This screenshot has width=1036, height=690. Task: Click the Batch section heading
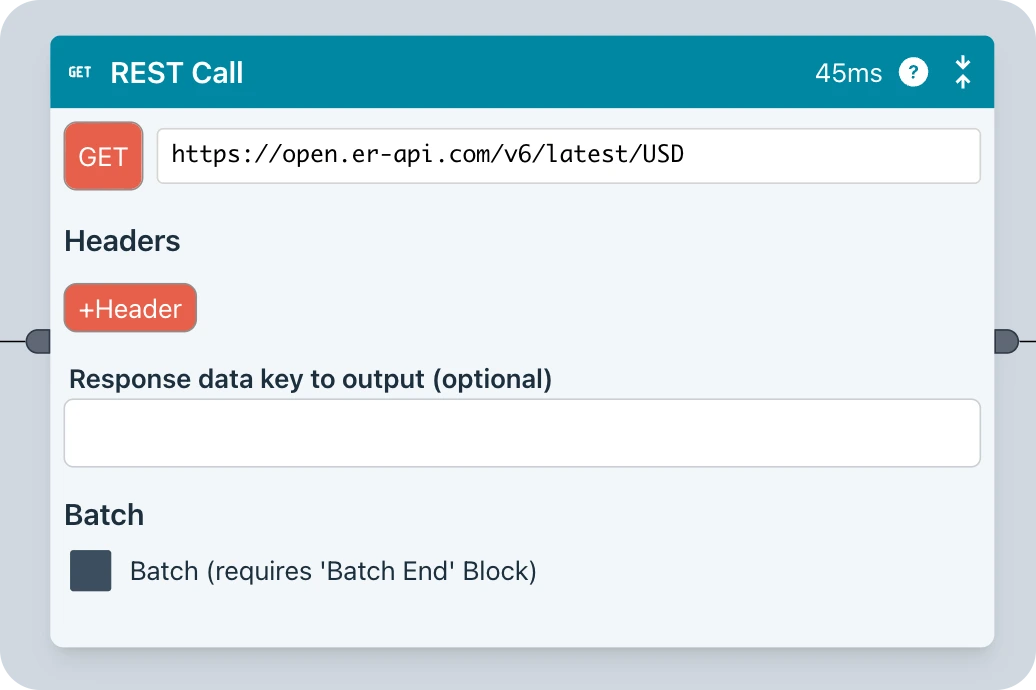coord(104,515)
